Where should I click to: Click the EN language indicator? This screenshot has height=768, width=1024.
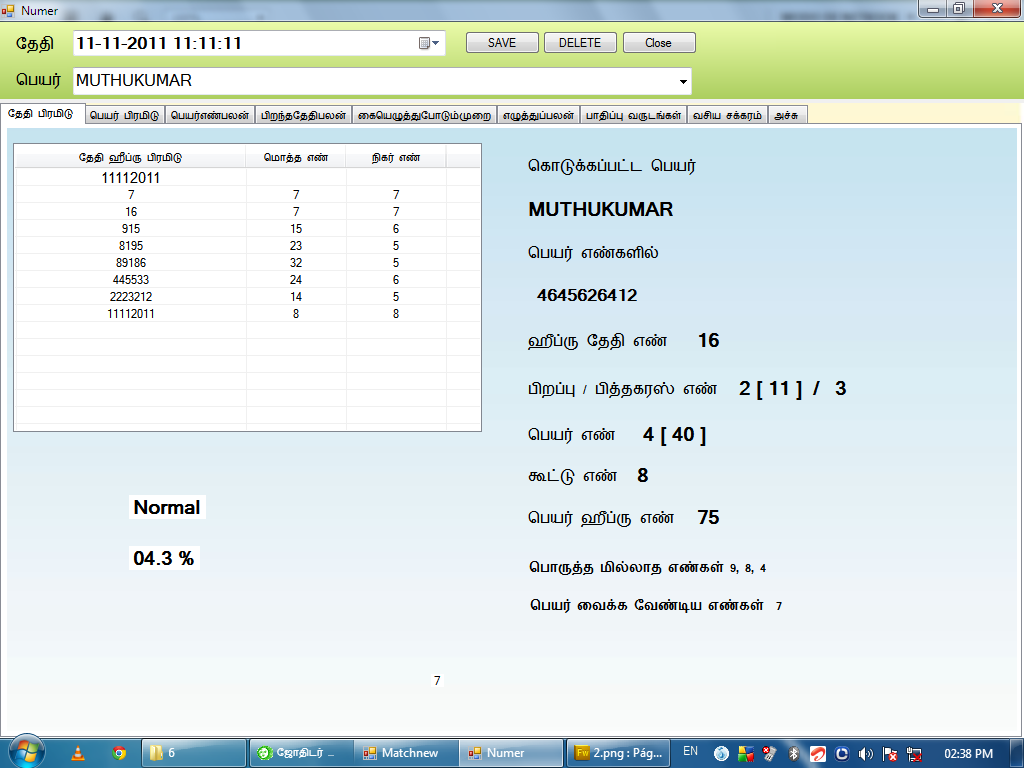[x=690, y=751]
